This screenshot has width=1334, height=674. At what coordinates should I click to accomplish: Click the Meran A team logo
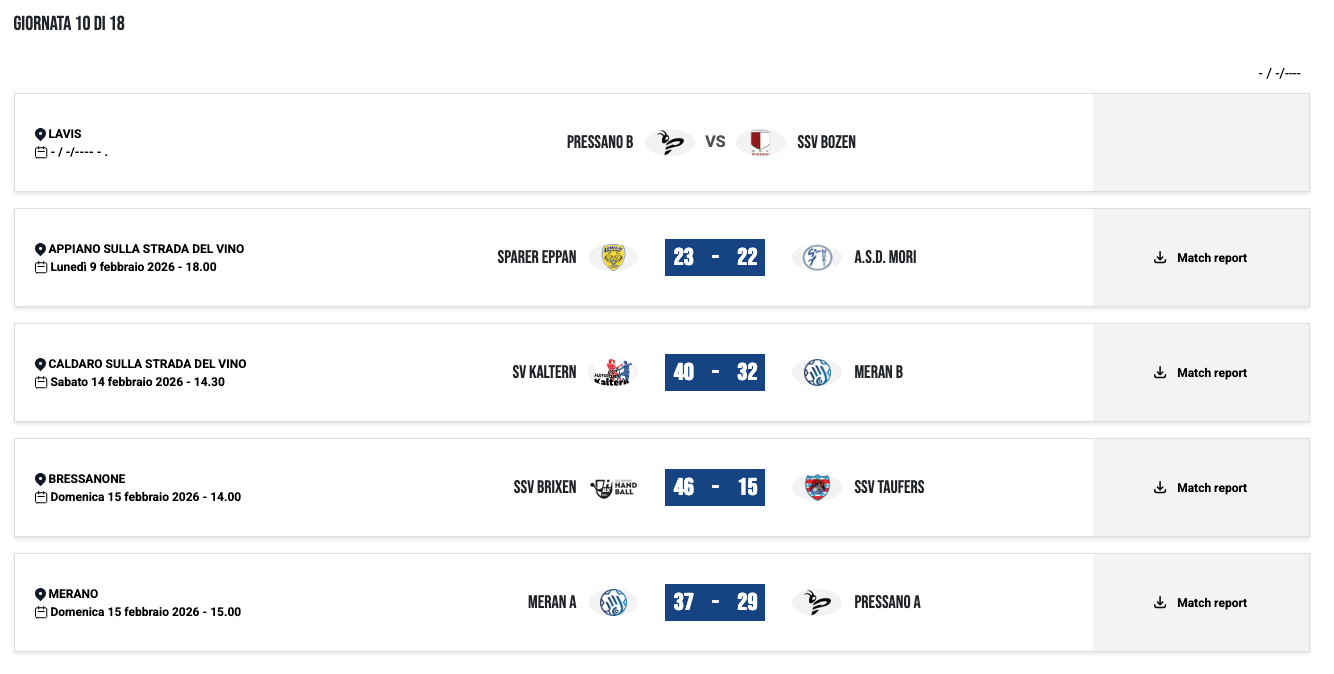pos(613,602)
